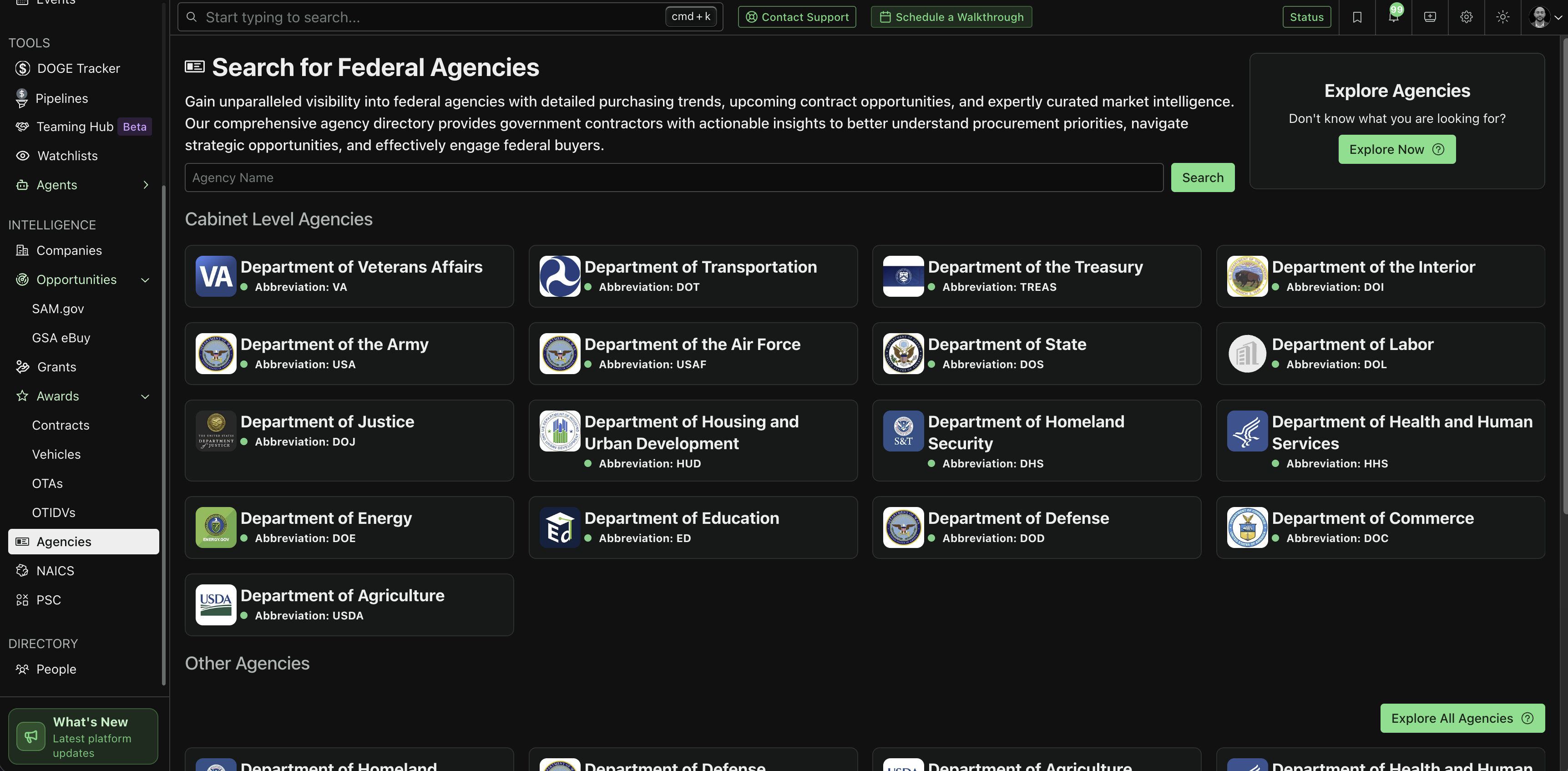The height and width of the screenshot is (771, 1568).
Task: Focus the Agency Name input field
Action: click(674, 177)
